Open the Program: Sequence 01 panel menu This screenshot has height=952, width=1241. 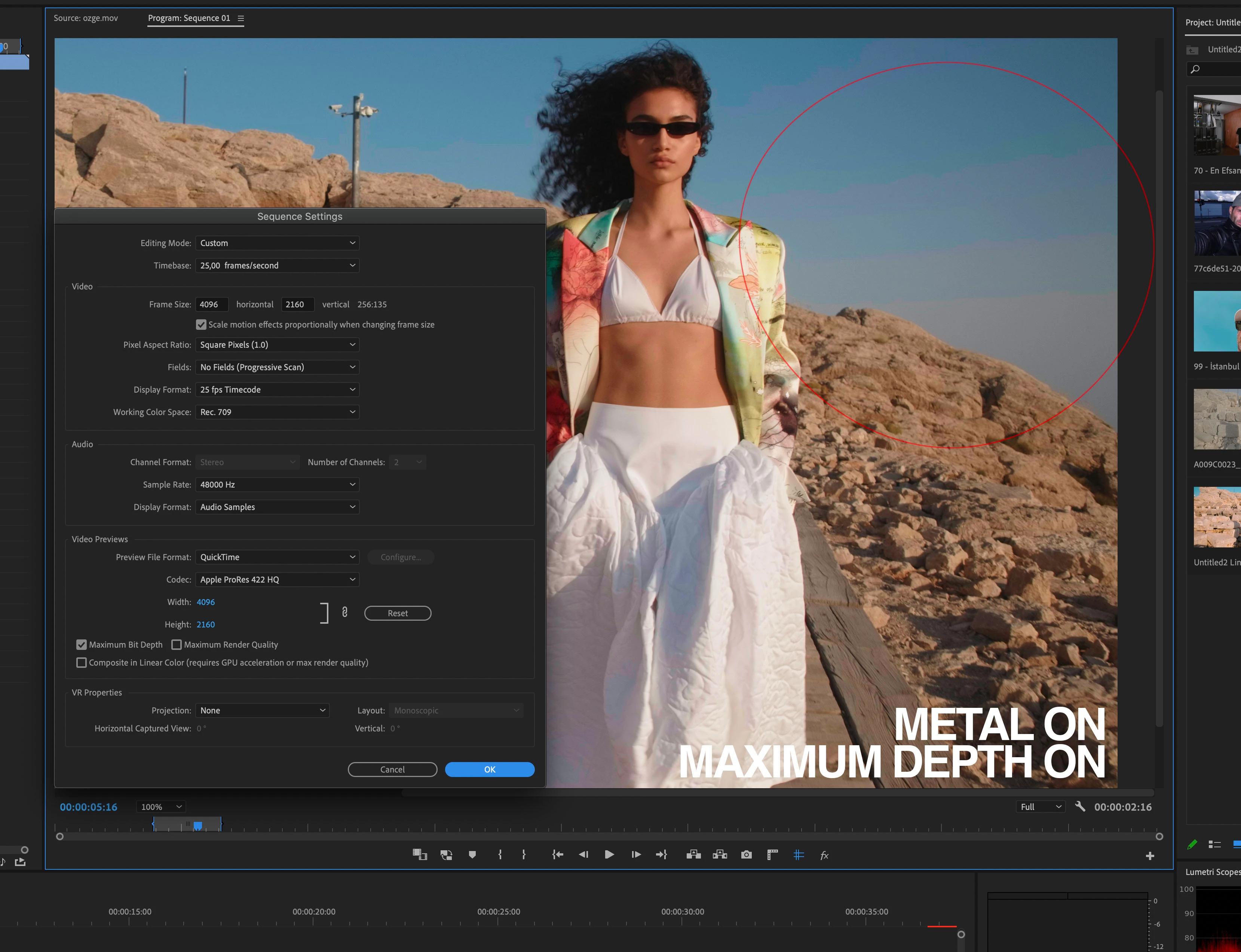[241, 18]
